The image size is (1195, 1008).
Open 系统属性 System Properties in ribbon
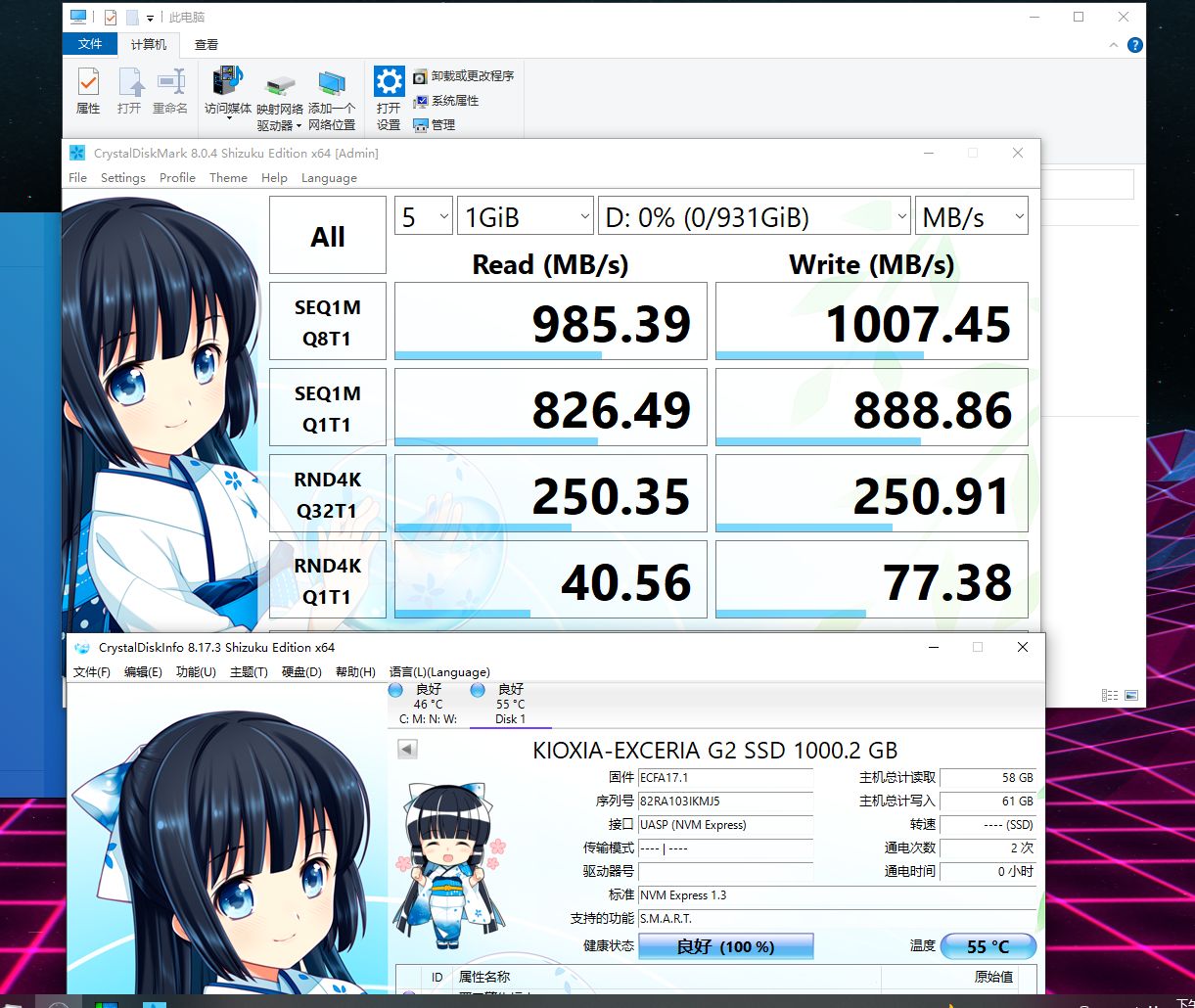(446, 101)
